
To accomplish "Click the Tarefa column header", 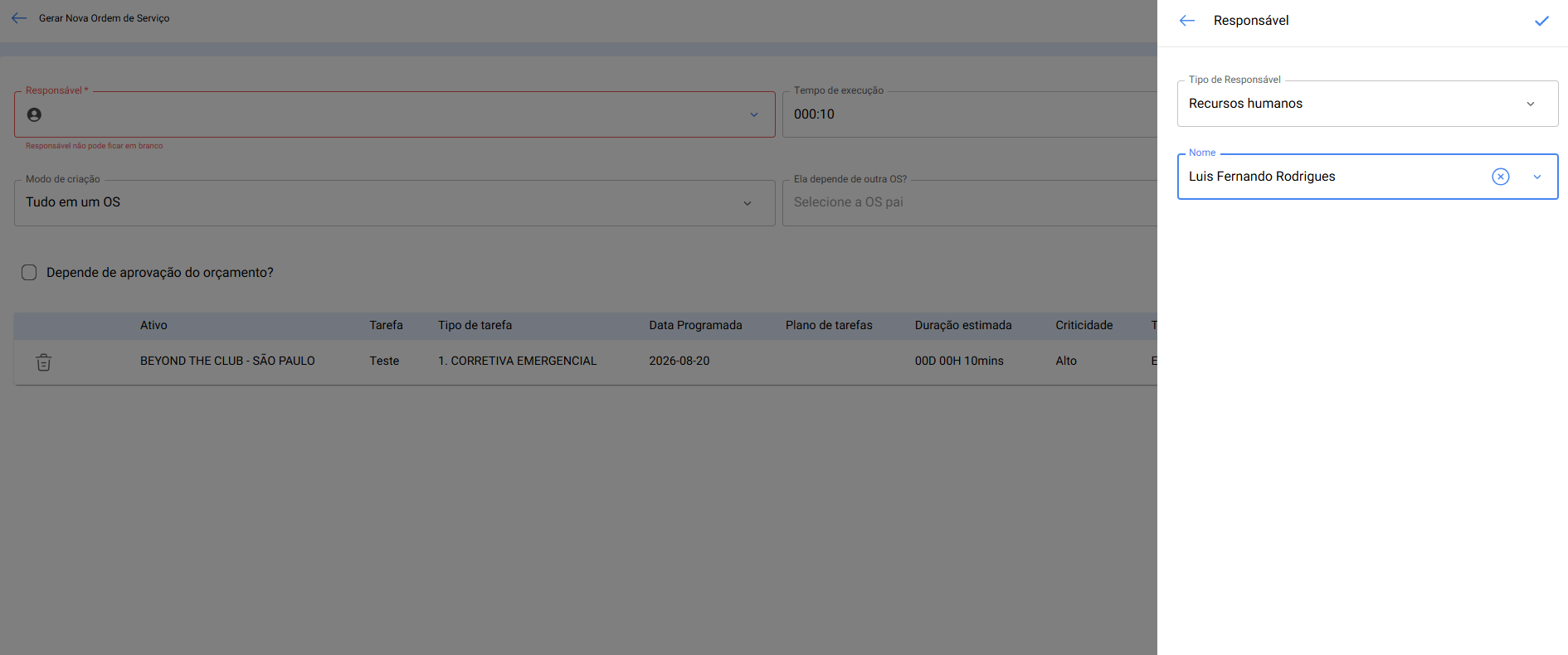I will [387, 325].
